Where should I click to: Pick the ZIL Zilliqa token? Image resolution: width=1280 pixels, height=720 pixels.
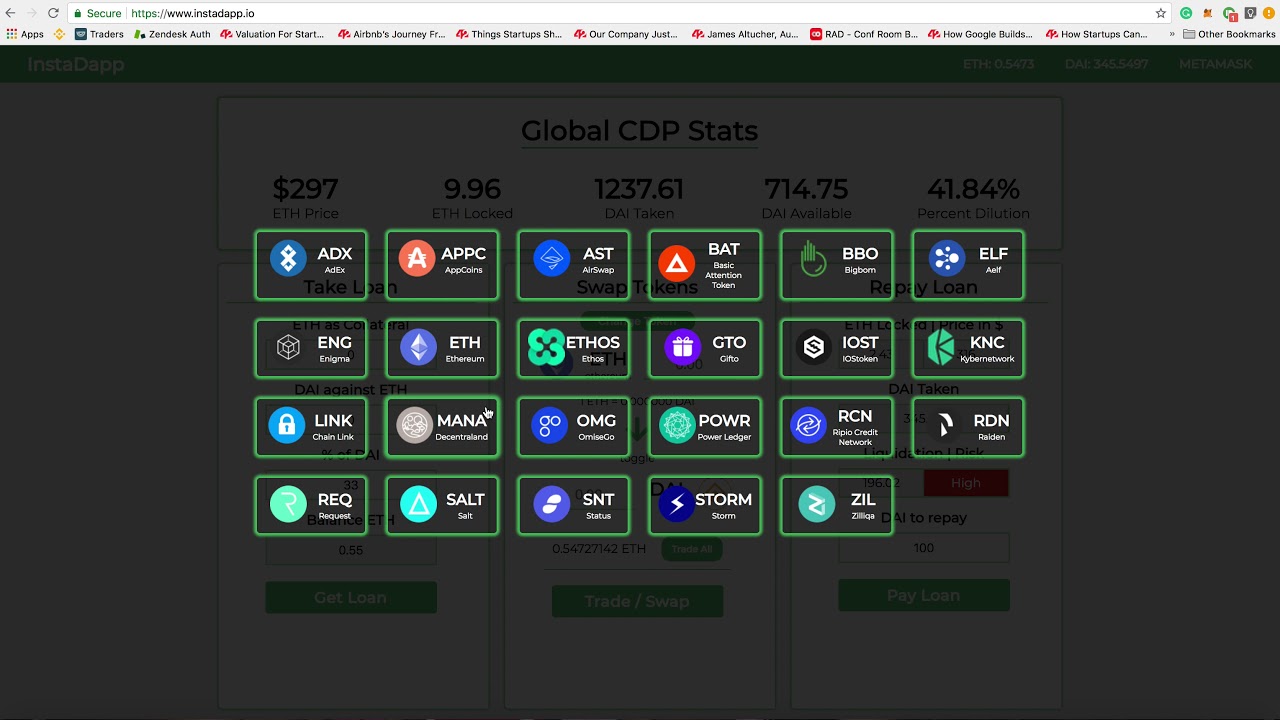(837, 505)
